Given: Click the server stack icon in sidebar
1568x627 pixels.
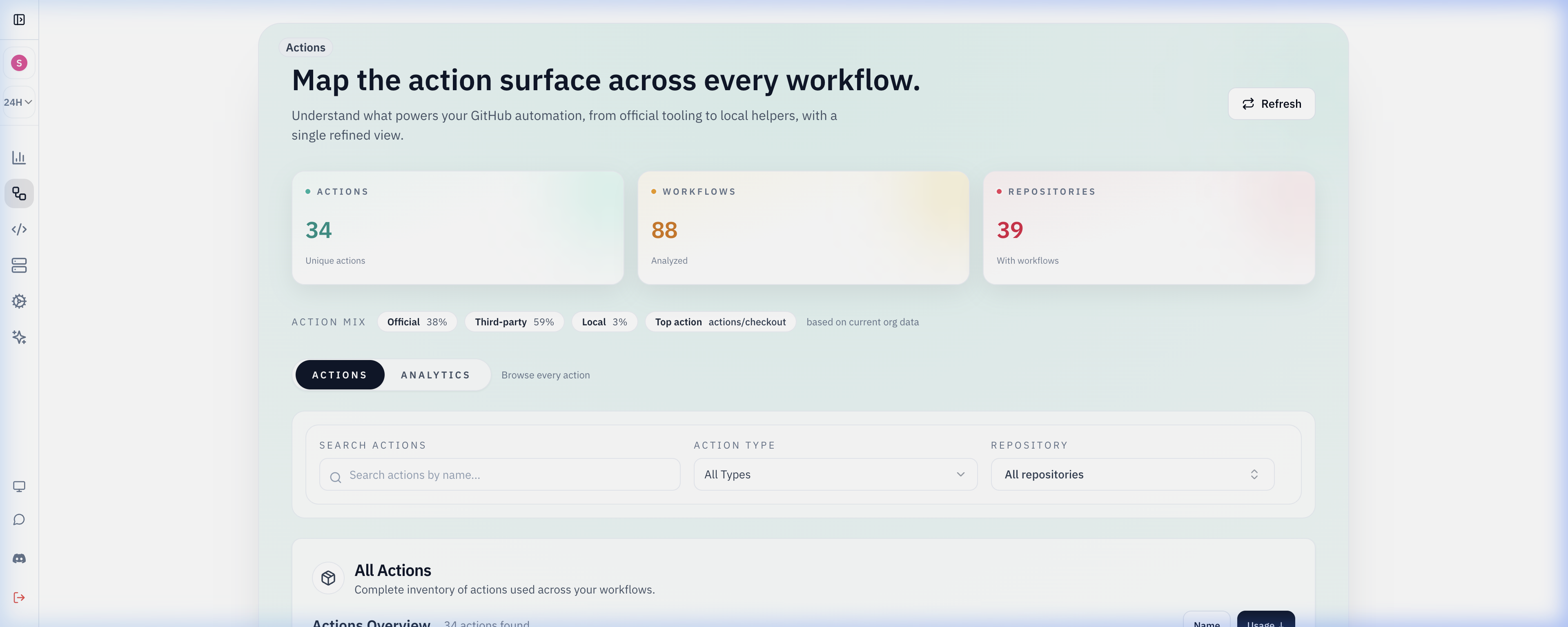Looking at the screenshot, I should (20, 265).
